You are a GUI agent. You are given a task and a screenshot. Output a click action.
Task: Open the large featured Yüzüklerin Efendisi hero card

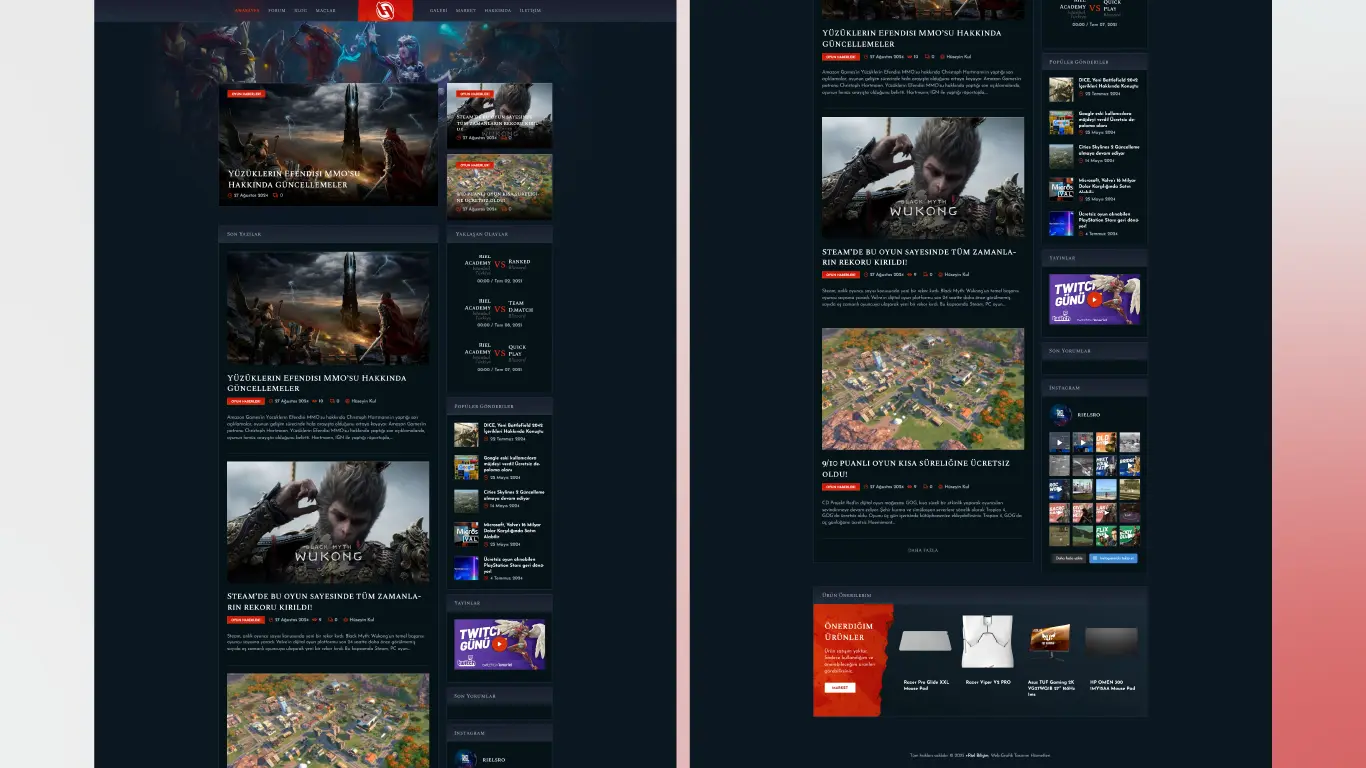coord(328,144)
